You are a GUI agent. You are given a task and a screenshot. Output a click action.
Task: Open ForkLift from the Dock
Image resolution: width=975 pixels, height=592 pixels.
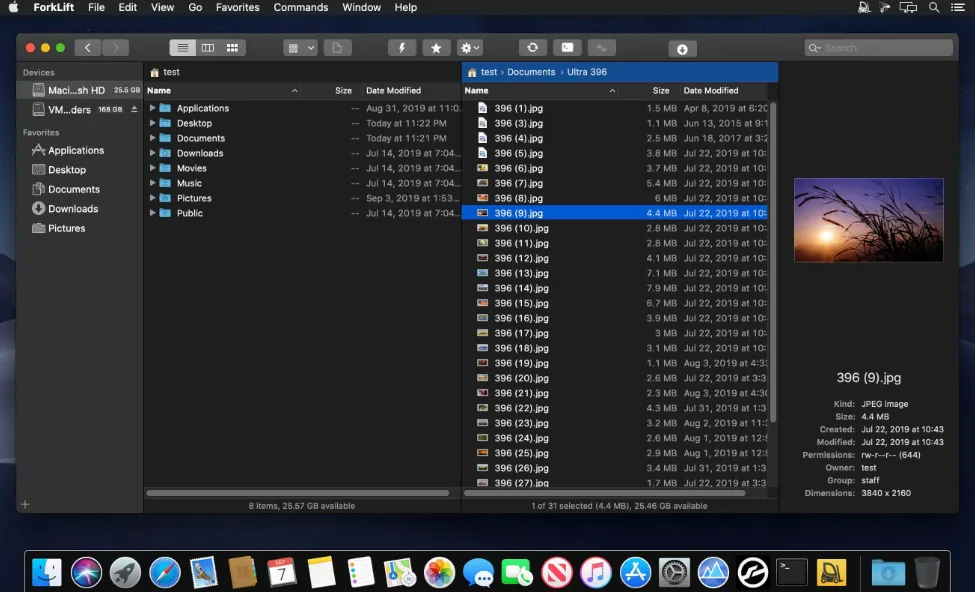831,572
